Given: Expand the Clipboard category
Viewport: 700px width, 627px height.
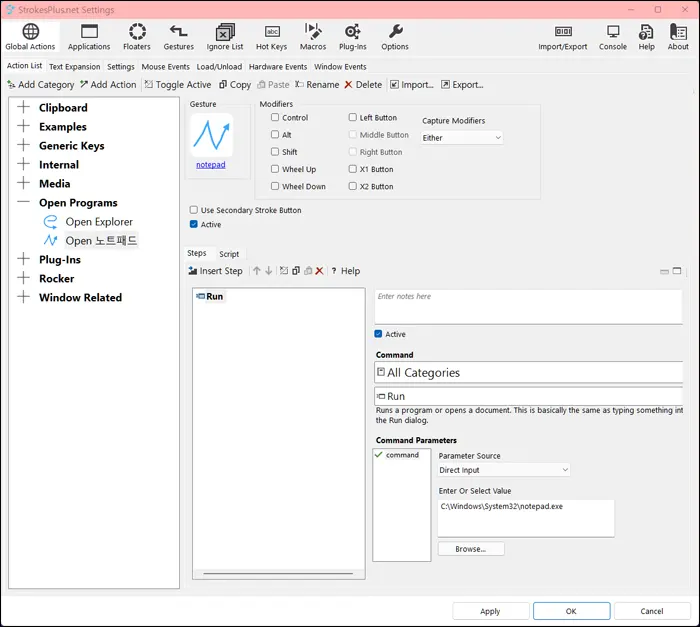Looking at the screenshot, I should (x=23, y=107).
